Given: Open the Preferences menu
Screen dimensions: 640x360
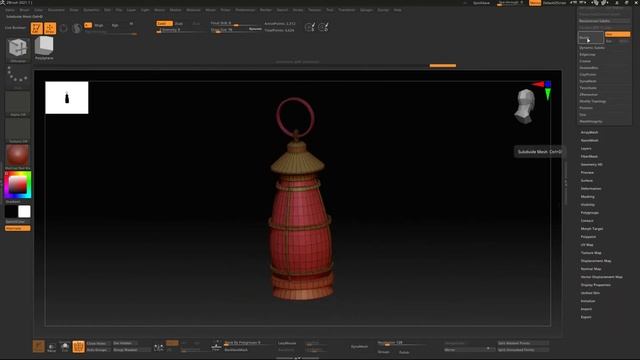Looking at the screenshot, I should [245, 10].
